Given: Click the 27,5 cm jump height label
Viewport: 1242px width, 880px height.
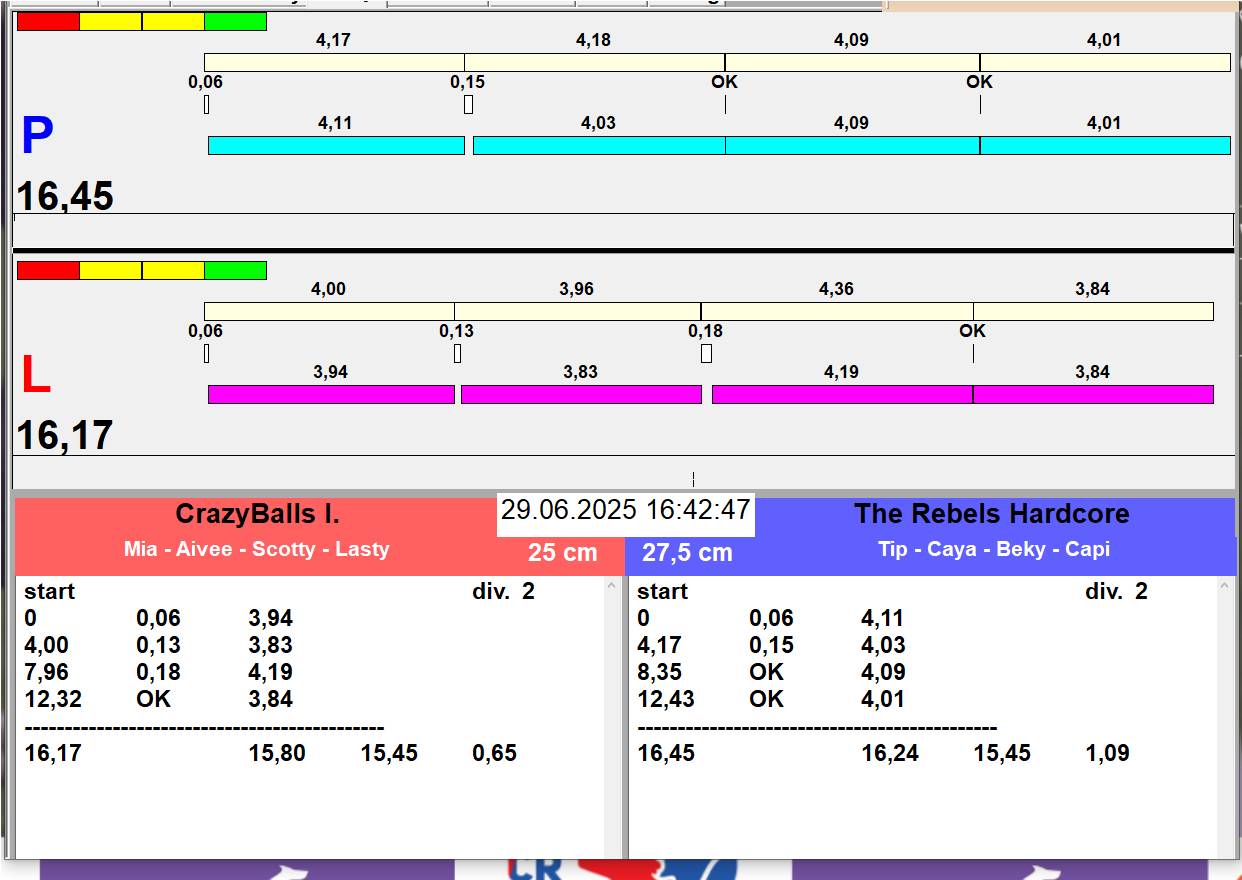Looking at the screenshot, I should coord(687,553).
